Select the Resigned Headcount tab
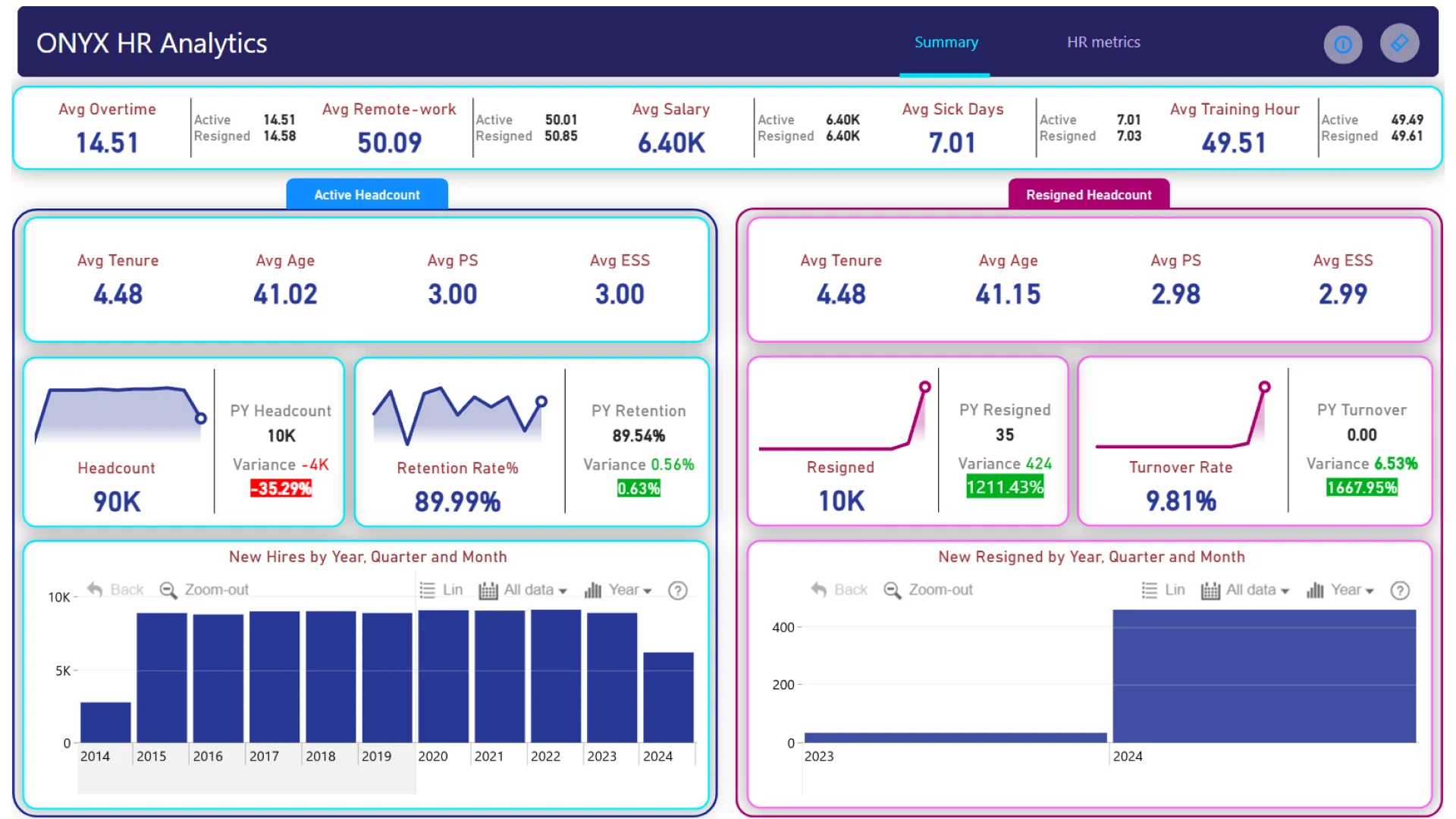Screen dimensions: 1456x819 [1089, 194]
